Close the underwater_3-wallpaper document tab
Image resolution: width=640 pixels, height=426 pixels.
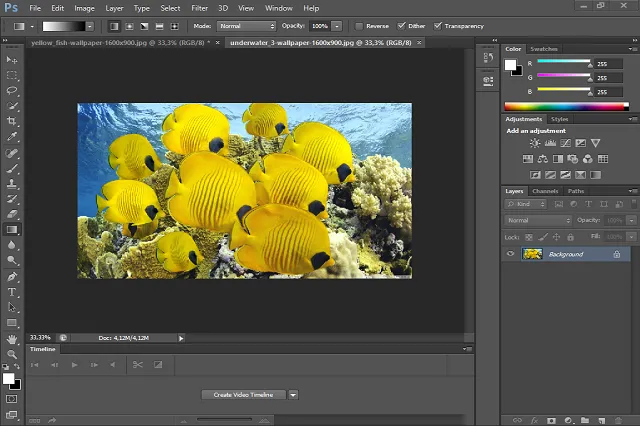[419, 42]
